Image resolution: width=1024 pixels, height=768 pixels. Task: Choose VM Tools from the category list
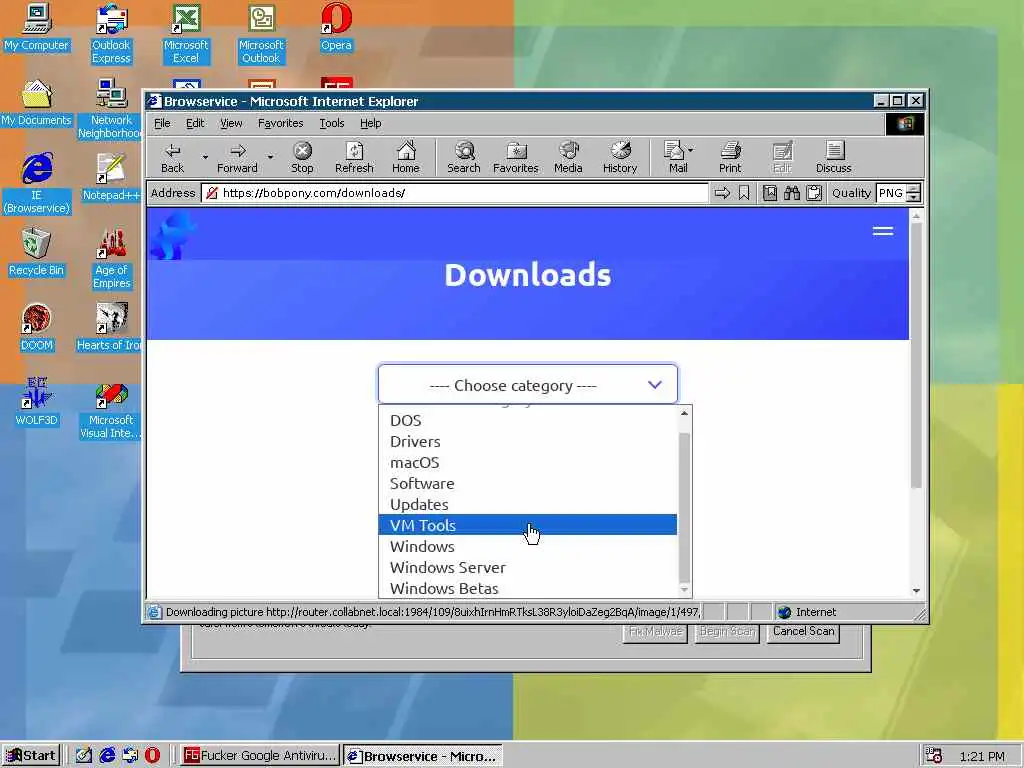click(528, 525)
